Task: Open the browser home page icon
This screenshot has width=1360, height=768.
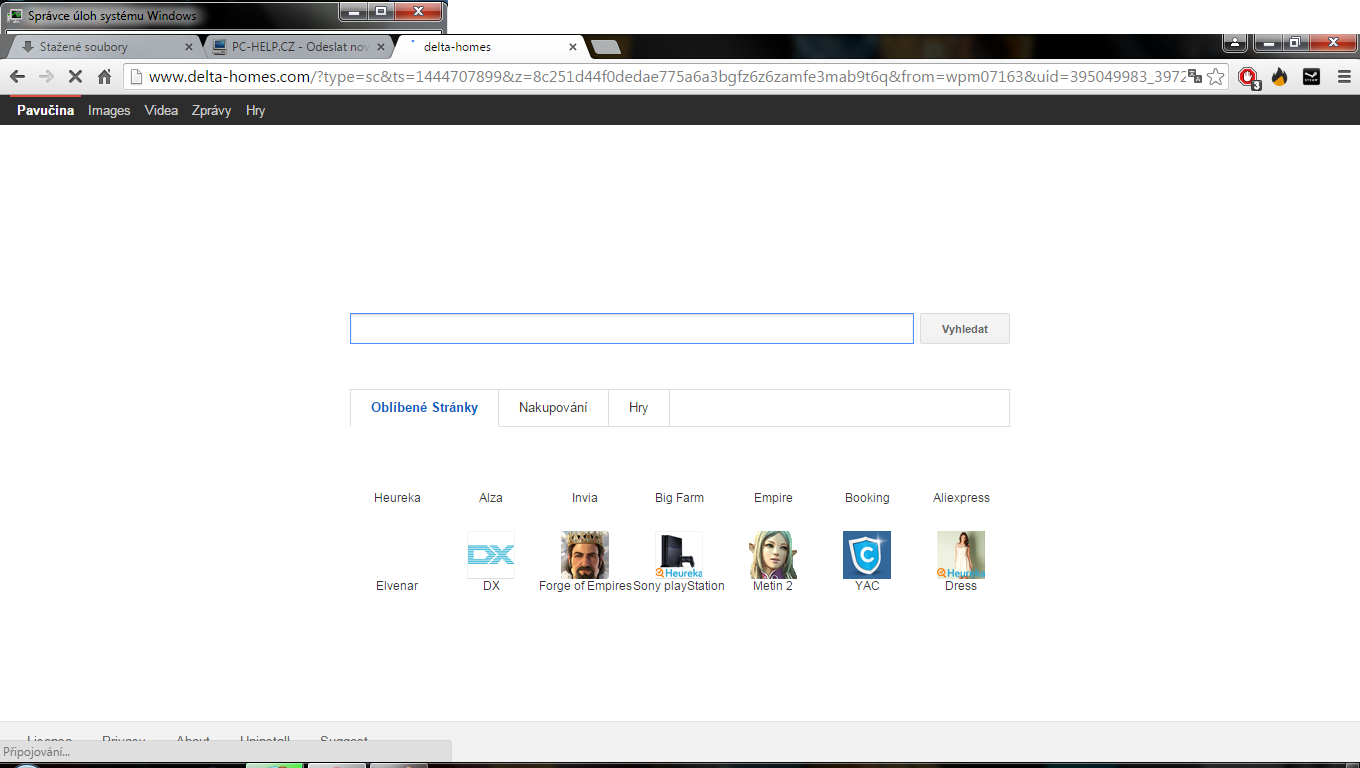Action: [x=104, y=77]
